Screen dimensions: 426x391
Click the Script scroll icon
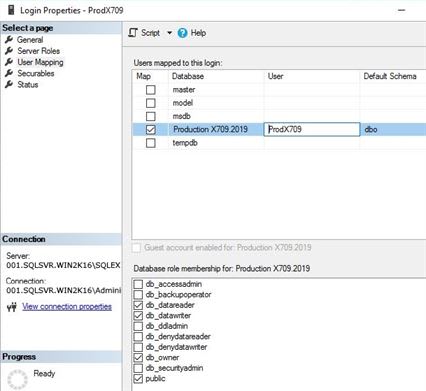coord(133,33)
